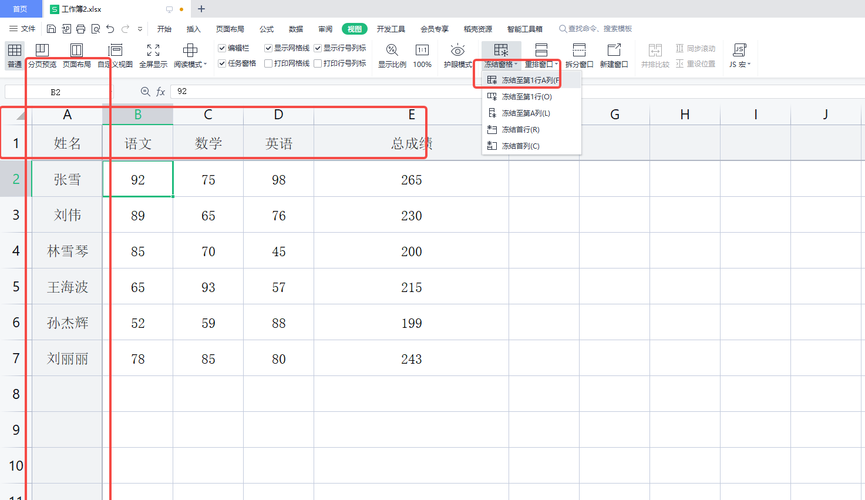865x500 pixels.
Task: Enable 护眼模式 eye protection mode
Action: [x=457, y=55]
